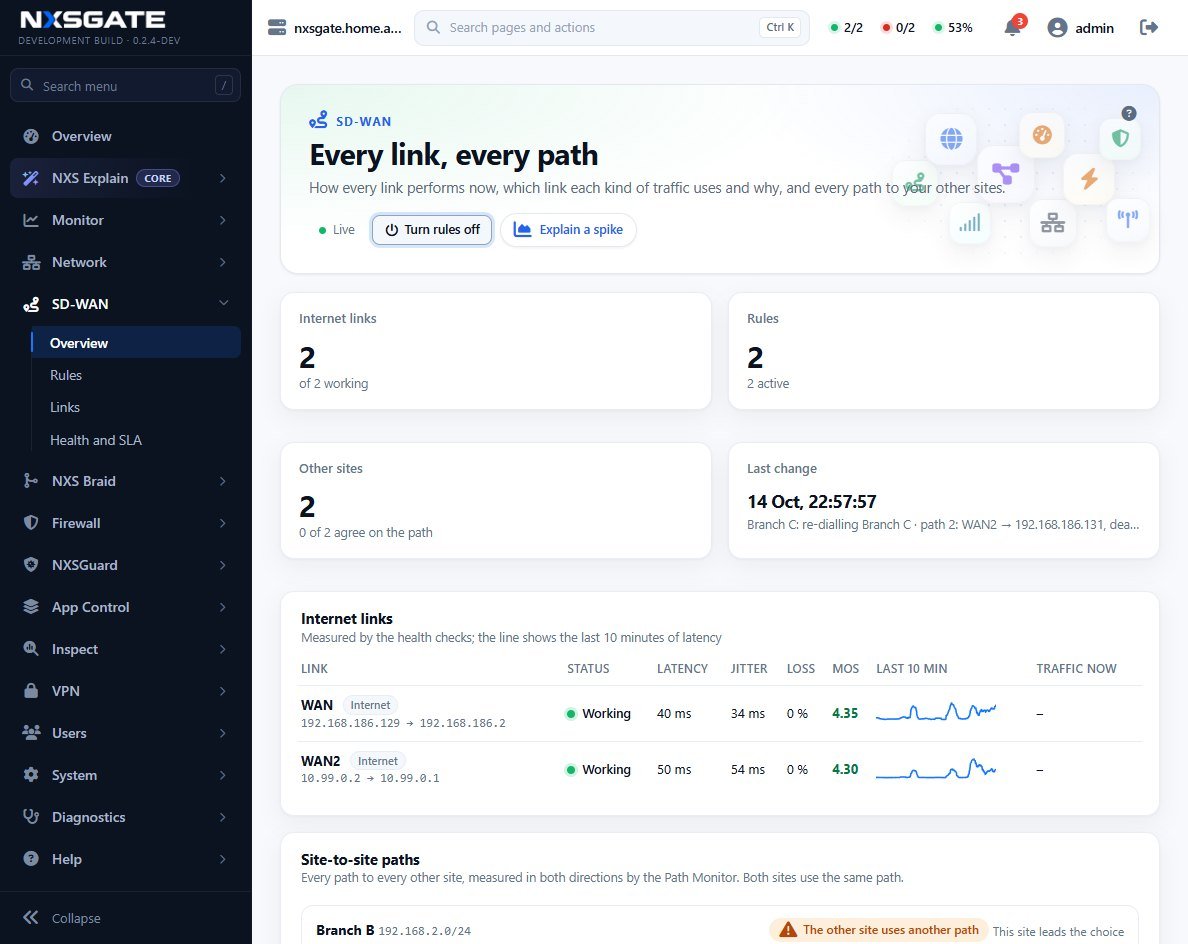The width and height of the screenshot is (1188, 944).
Task: Click the red 0/2 status indicator
Action: [899, 28]
